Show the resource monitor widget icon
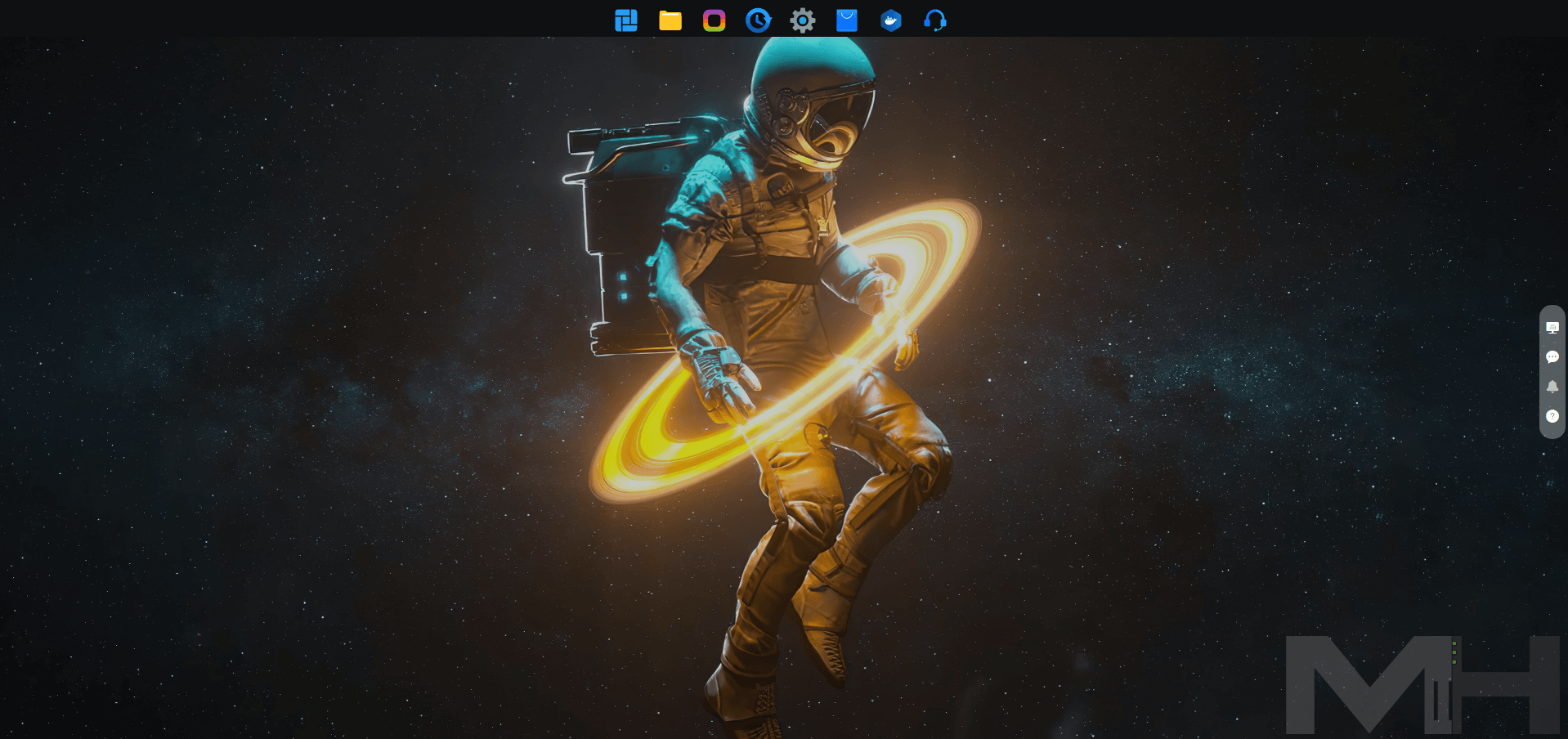This screenshot has height=739, width=1568. pos(1552,328)
